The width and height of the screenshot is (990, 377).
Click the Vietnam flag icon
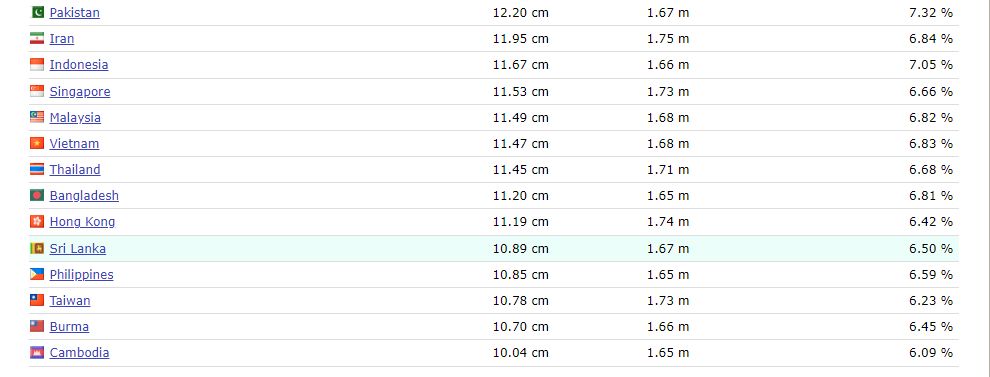coord(37,143)
